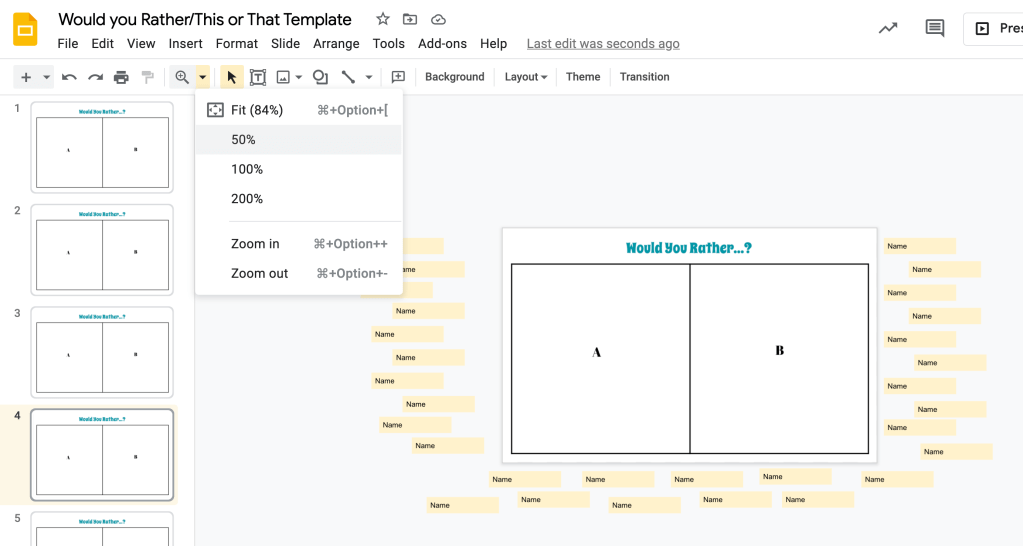This screenshot has width=1023, height=546.
Task: Click the add comment toolbar icon
Action: (398, 77)
